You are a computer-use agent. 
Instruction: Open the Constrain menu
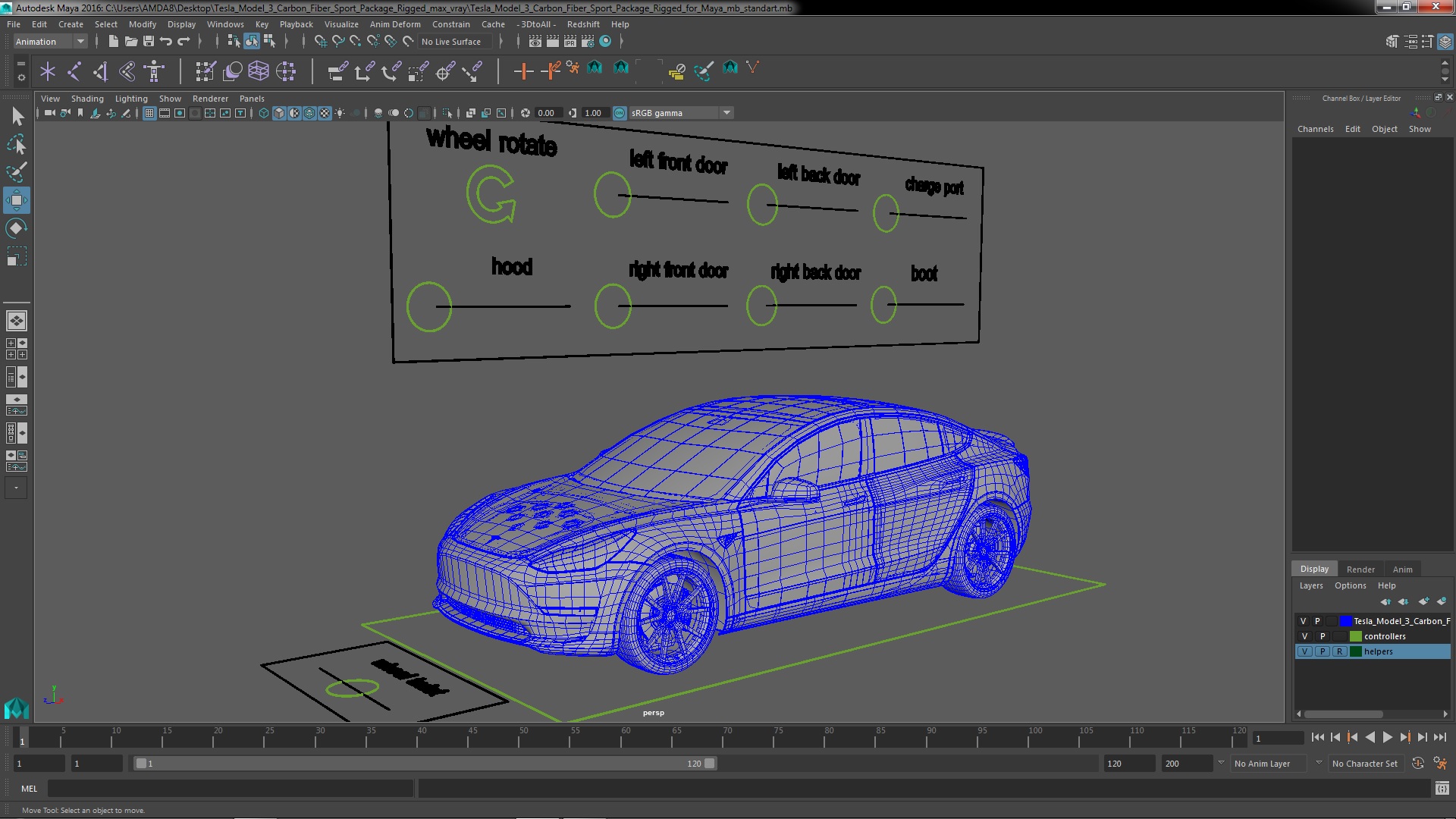coord(450,24)
